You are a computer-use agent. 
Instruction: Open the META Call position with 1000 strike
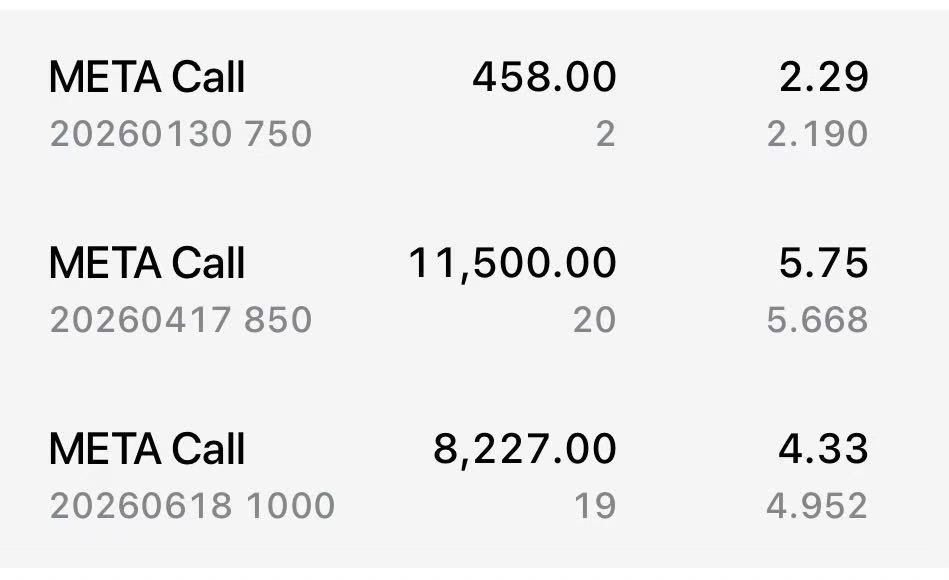tap(147, 450)
